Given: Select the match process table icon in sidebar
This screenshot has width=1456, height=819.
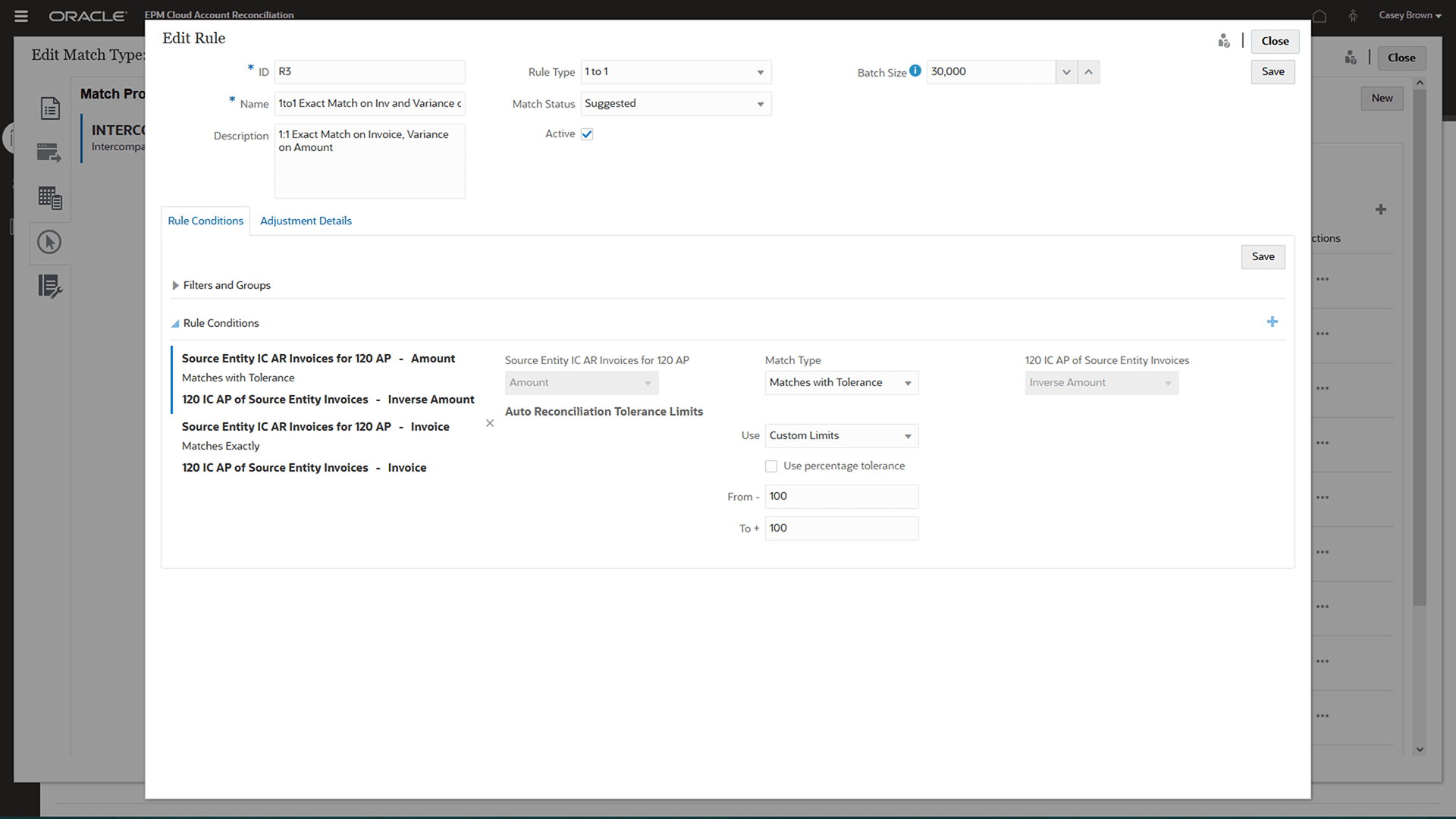Looking at the screenshot, I should (49, 198).
